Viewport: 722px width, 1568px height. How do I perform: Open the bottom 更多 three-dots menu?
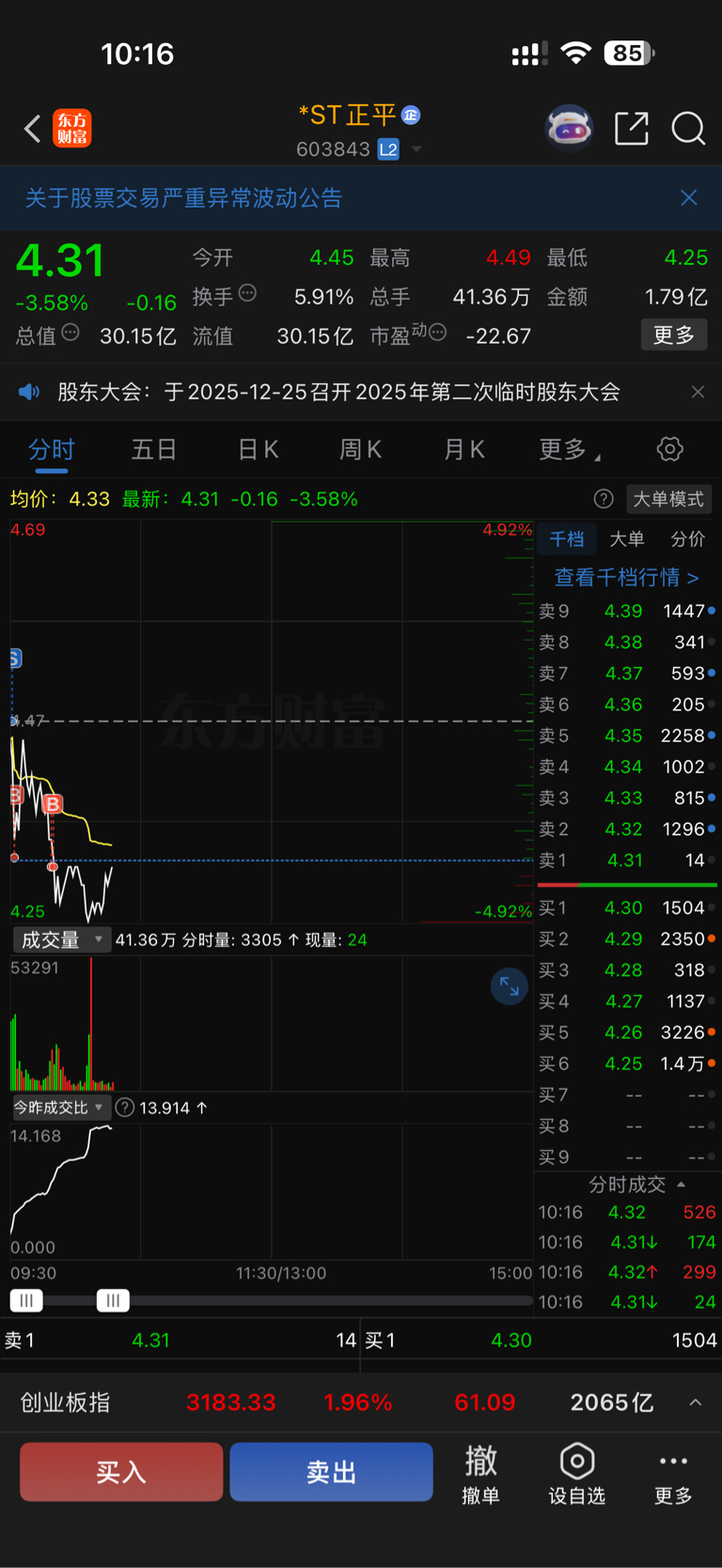tap(674, 1474)
